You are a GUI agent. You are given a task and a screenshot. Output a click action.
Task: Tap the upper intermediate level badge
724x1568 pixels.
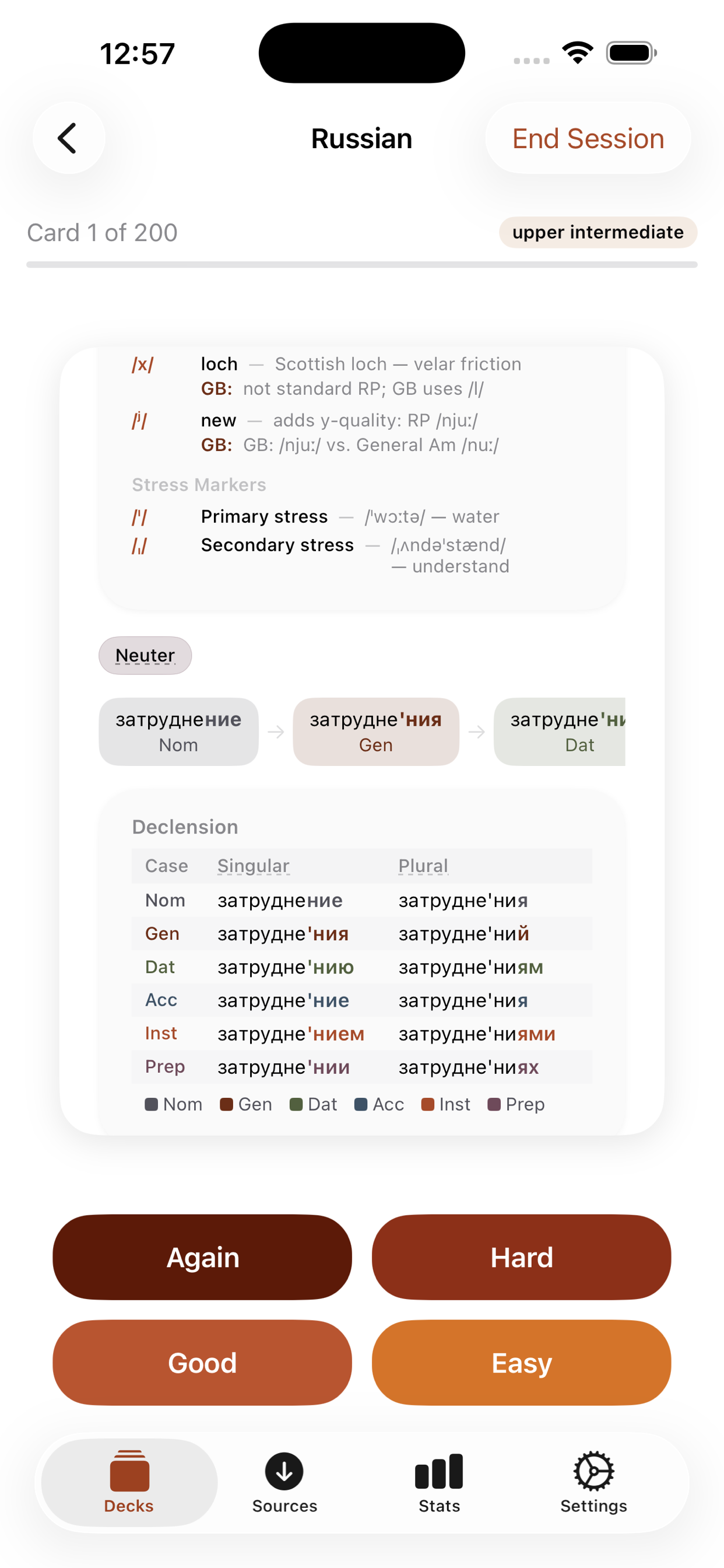pos(598,233)
